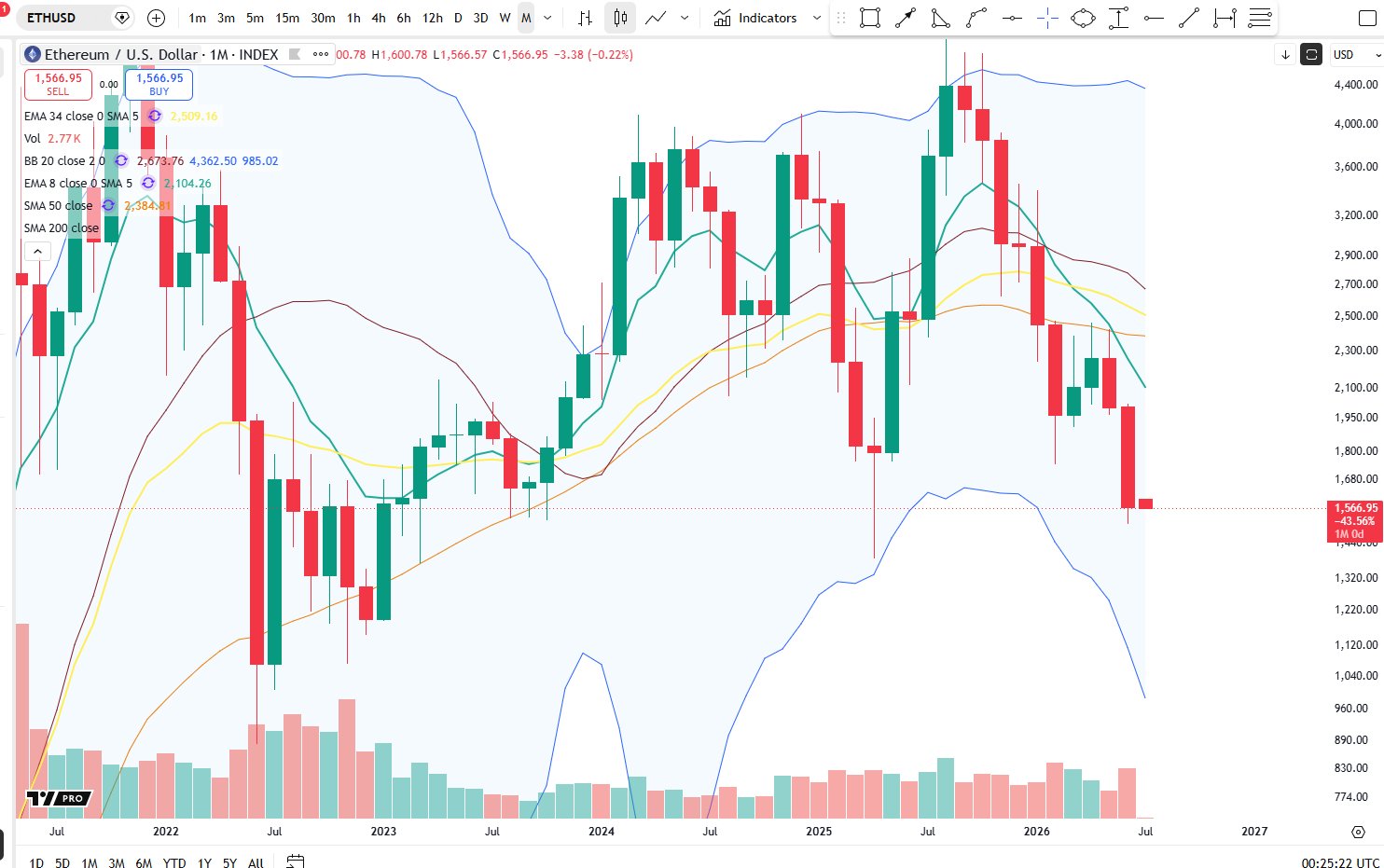
Task: Set the date range to 6M
Action: click(x=144, y=862)
